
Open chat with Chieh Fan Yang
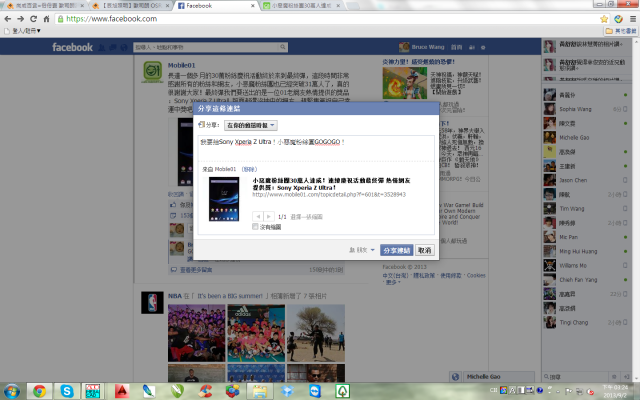pyautogui.click(x=586, y=280)
